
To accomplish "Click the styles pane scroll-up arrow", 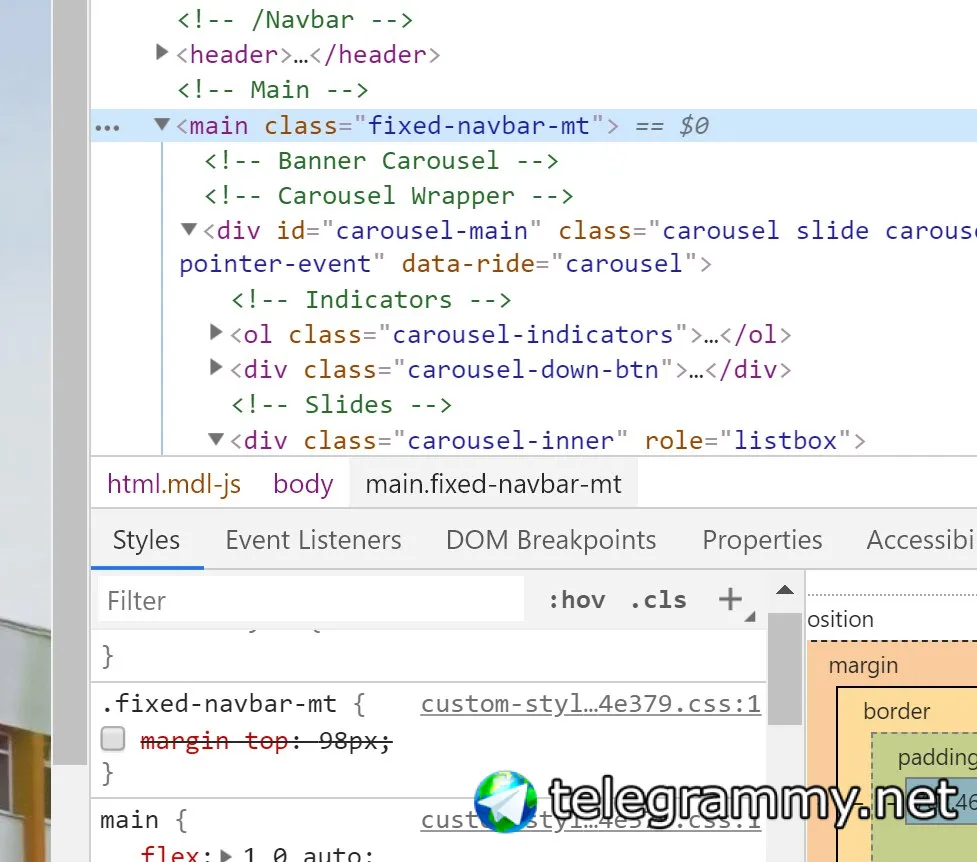I will tap(785, 590).
